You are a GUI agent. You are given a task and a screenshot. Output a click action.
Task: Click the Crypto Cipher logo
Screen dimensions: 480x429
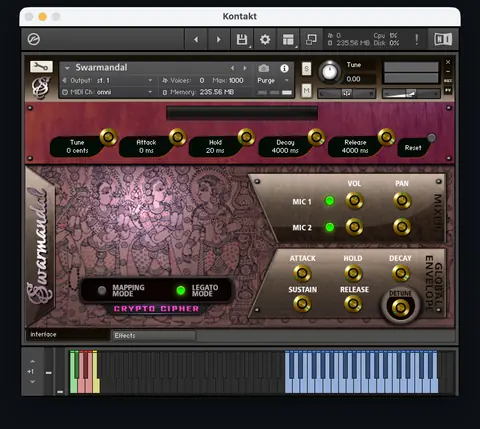(156, 309)
